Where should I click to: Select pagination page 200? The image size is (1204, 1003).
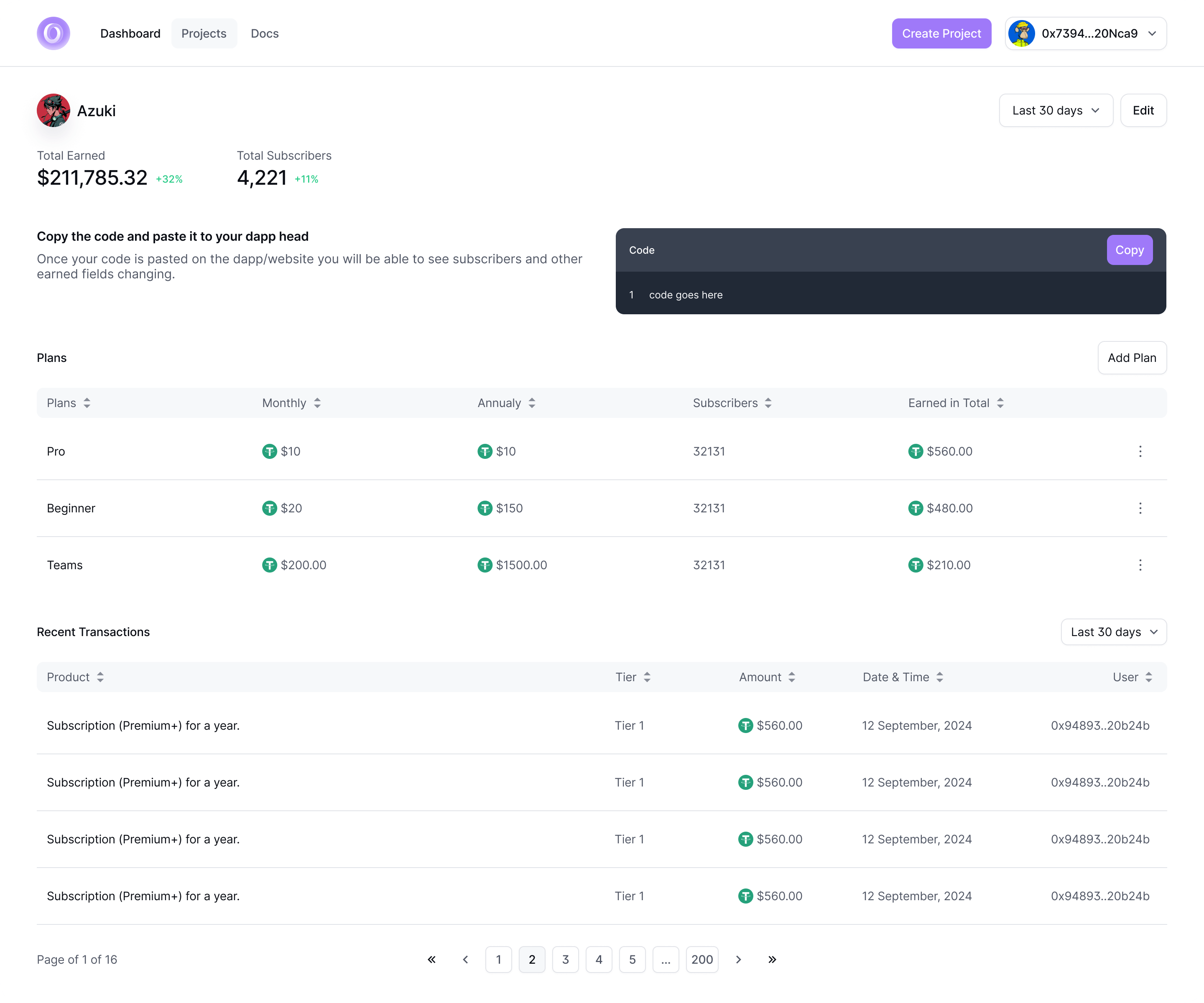coord(702,960)
